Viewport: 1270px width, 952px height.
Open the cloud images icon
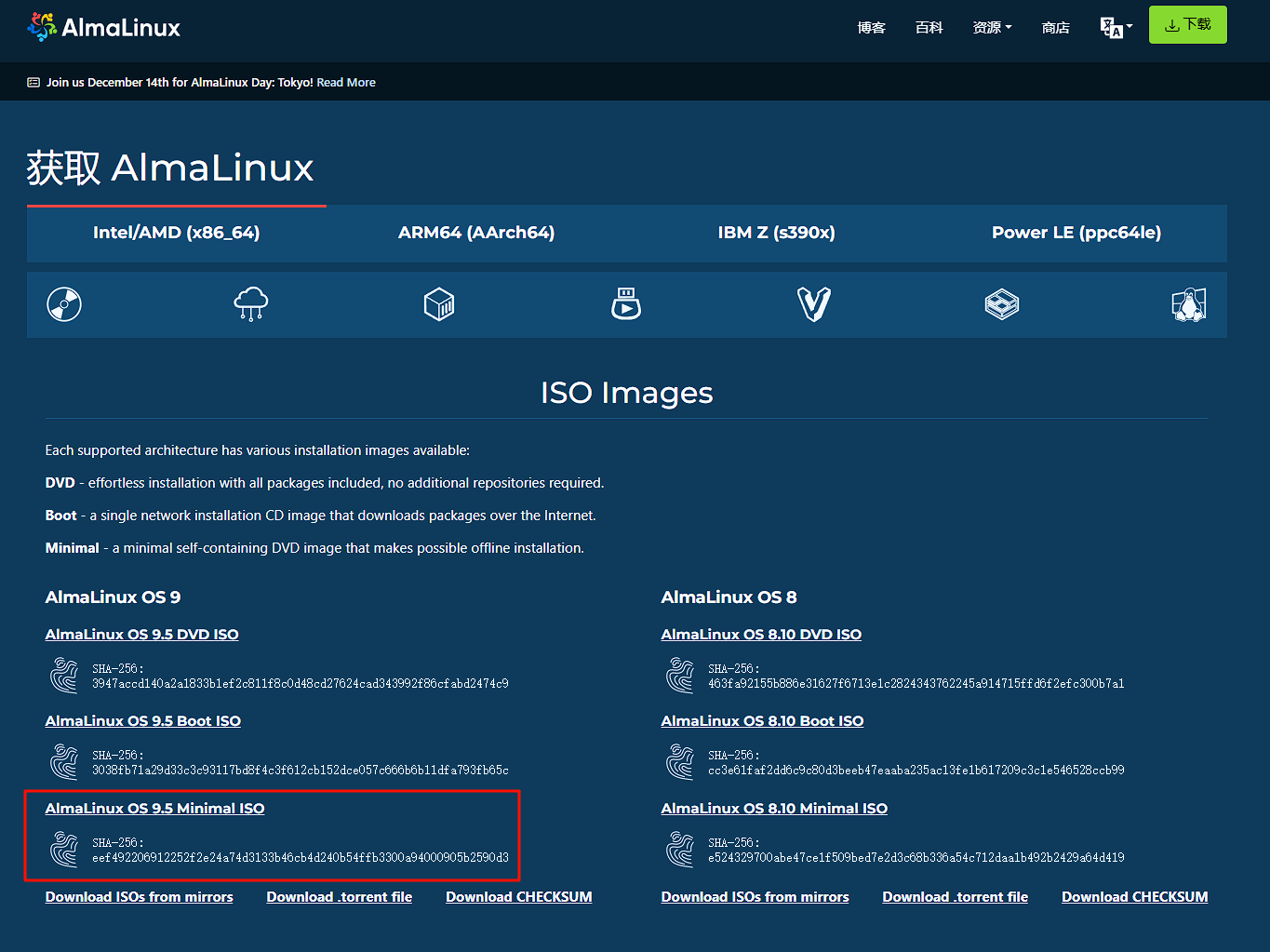[251, 304]
